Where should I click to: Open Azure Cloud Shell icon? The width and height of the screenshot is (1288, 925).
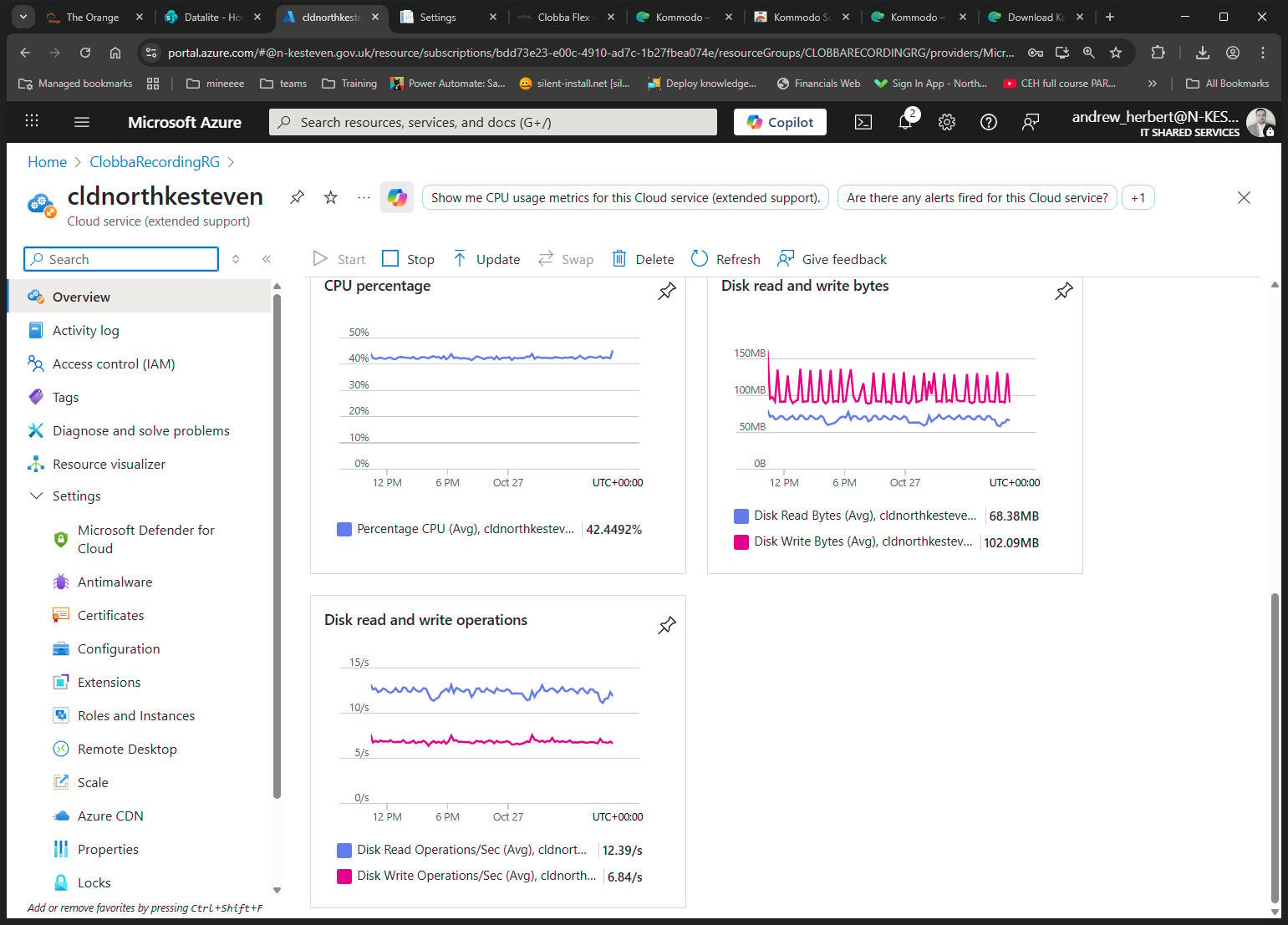point(863,122)
